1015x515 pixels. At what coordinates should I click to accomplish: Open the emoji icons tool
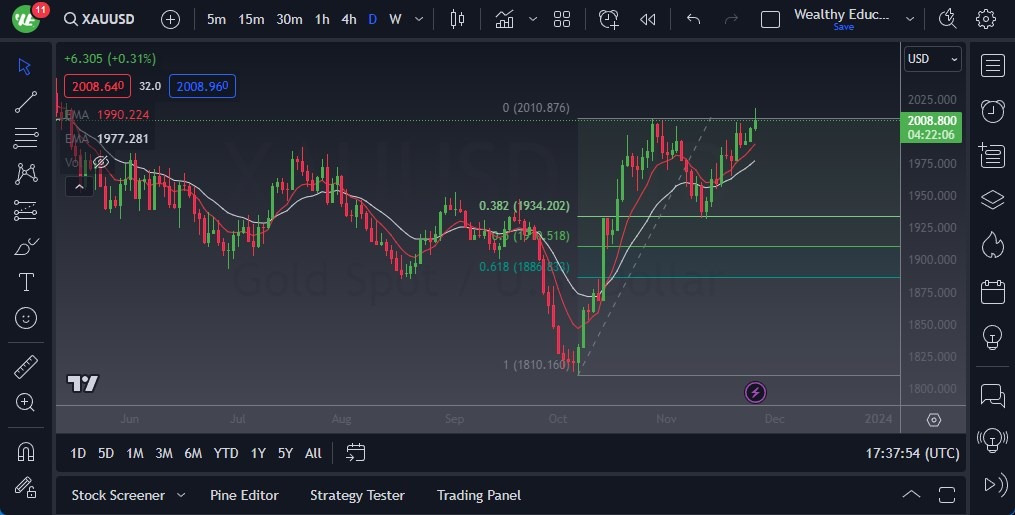pyautogui.click(x=26, y=318)
